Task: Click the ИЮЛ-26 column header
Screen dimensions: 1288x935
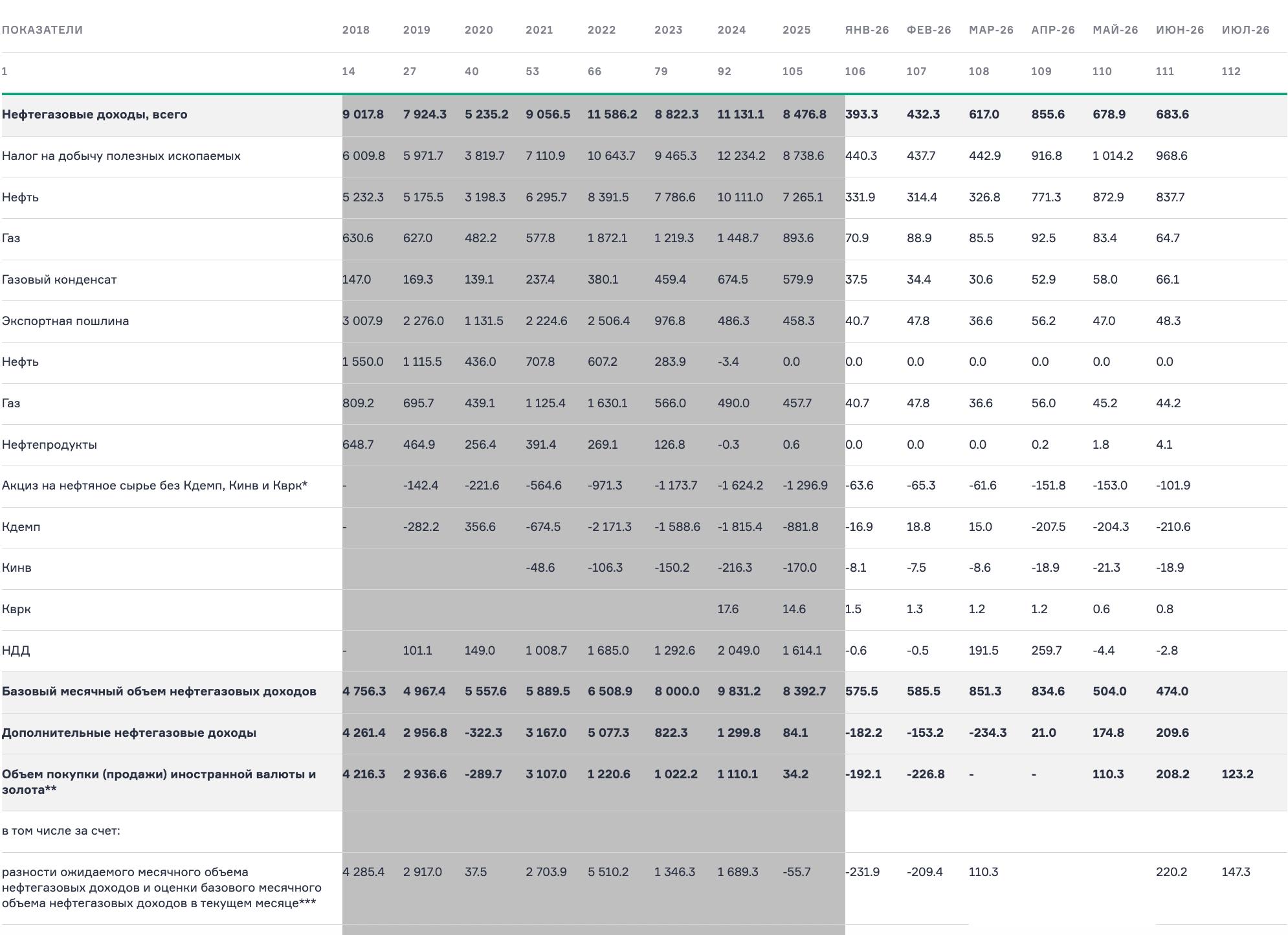Action: tap(1245, 30)
